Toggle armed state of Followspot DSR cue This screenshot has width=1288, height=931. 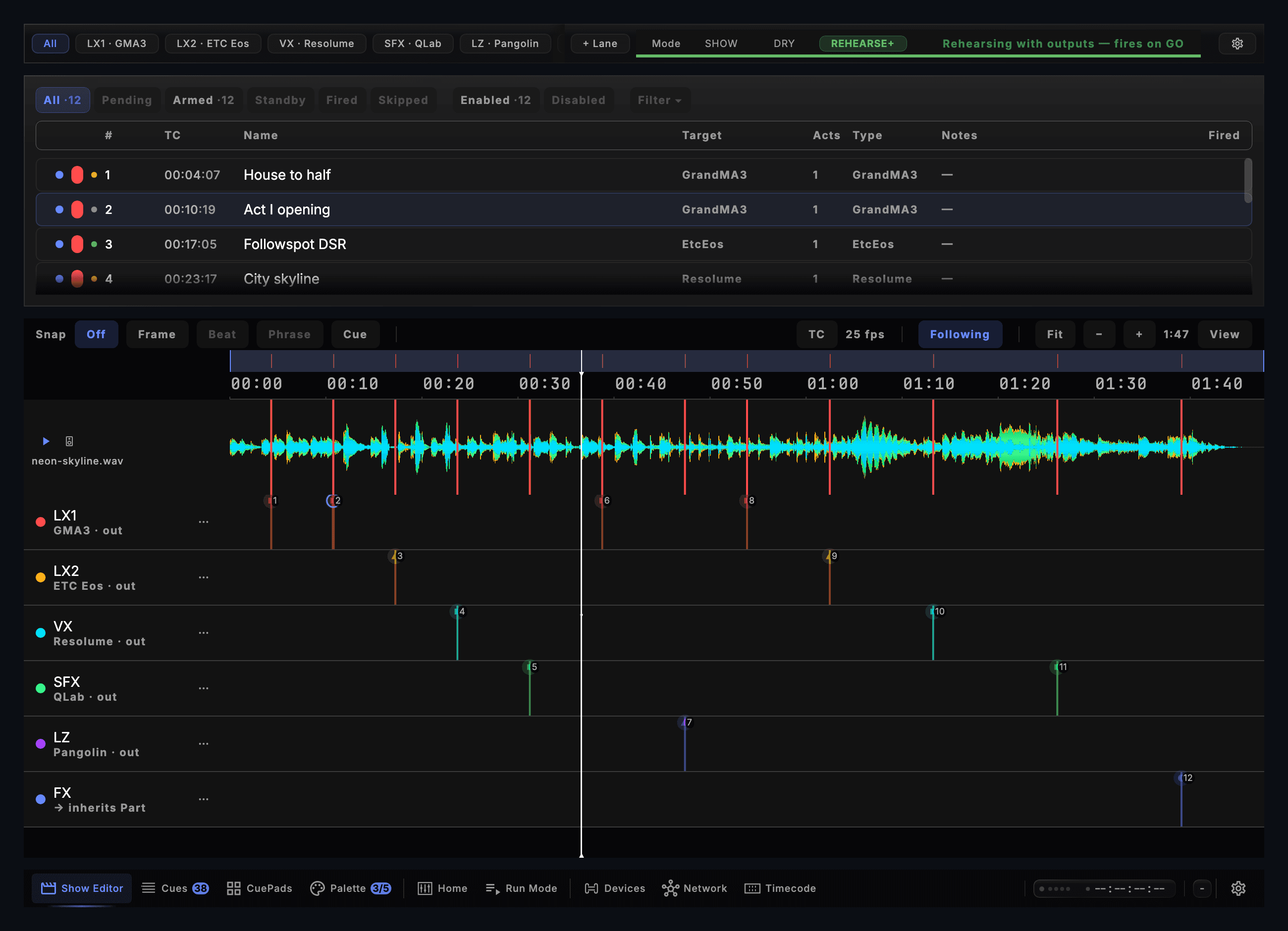(x=77, y=244)
